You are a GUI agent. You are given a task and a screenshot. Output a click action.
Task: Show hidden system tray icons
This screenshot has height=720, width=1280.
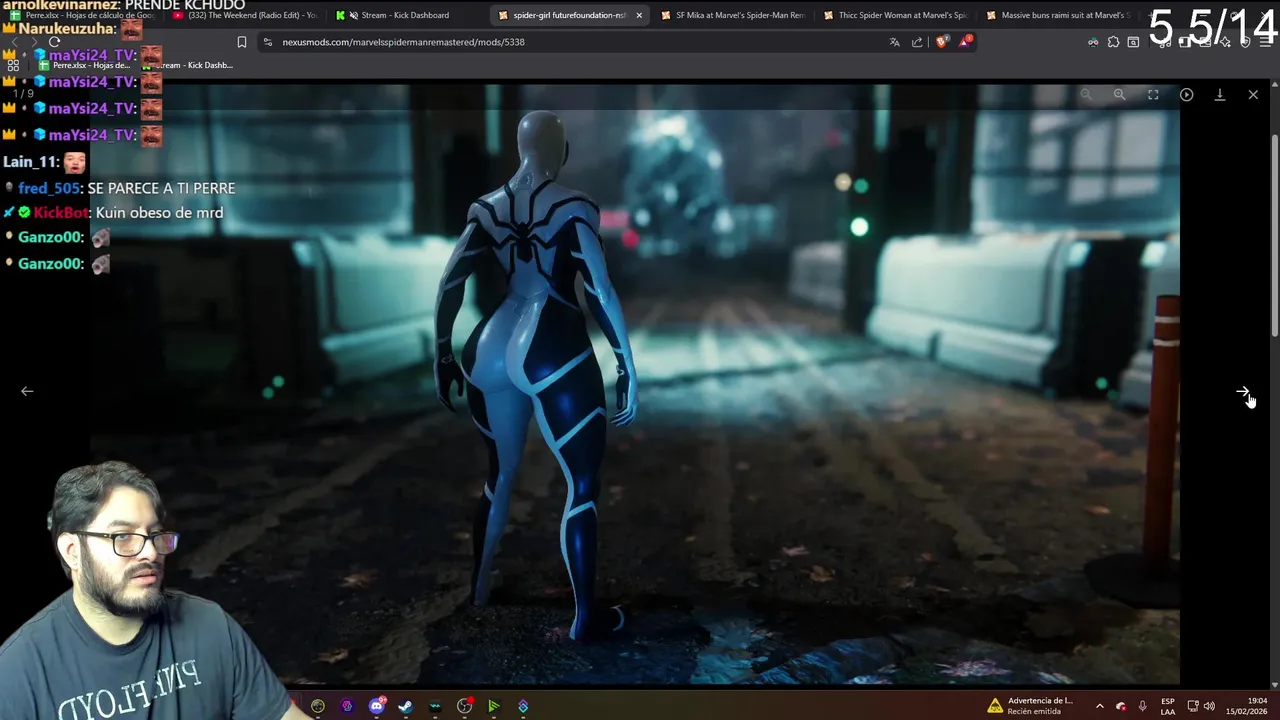1099,706
